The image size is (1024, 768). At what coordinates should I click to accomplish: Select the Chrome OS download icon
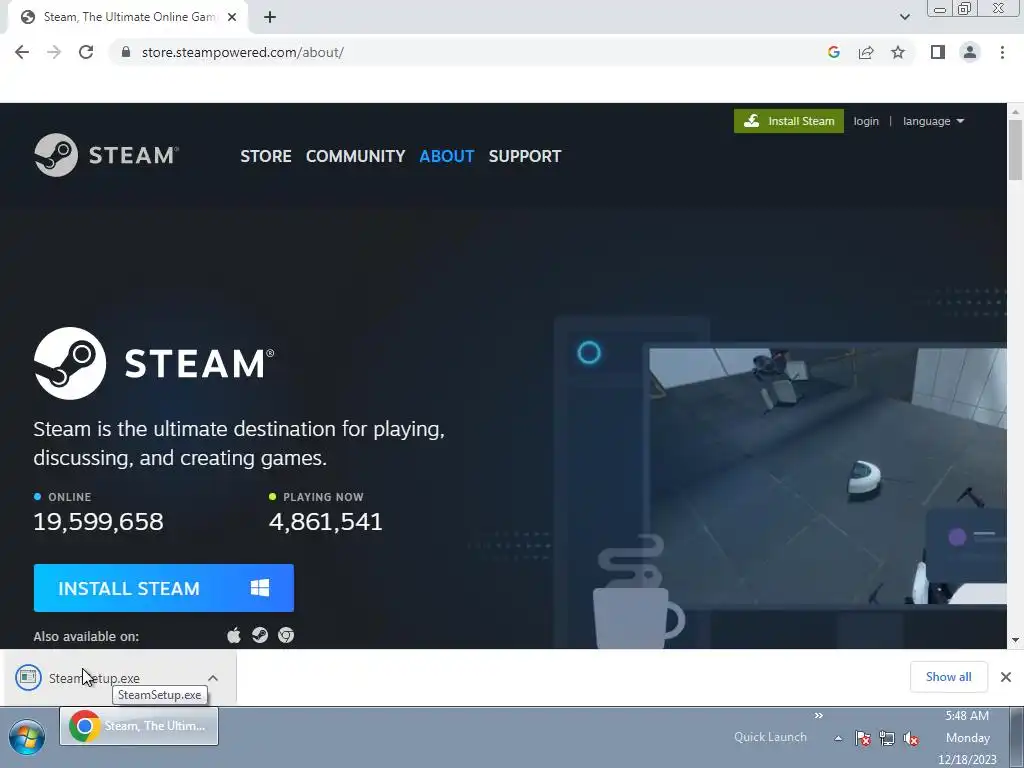pos(286,635)
